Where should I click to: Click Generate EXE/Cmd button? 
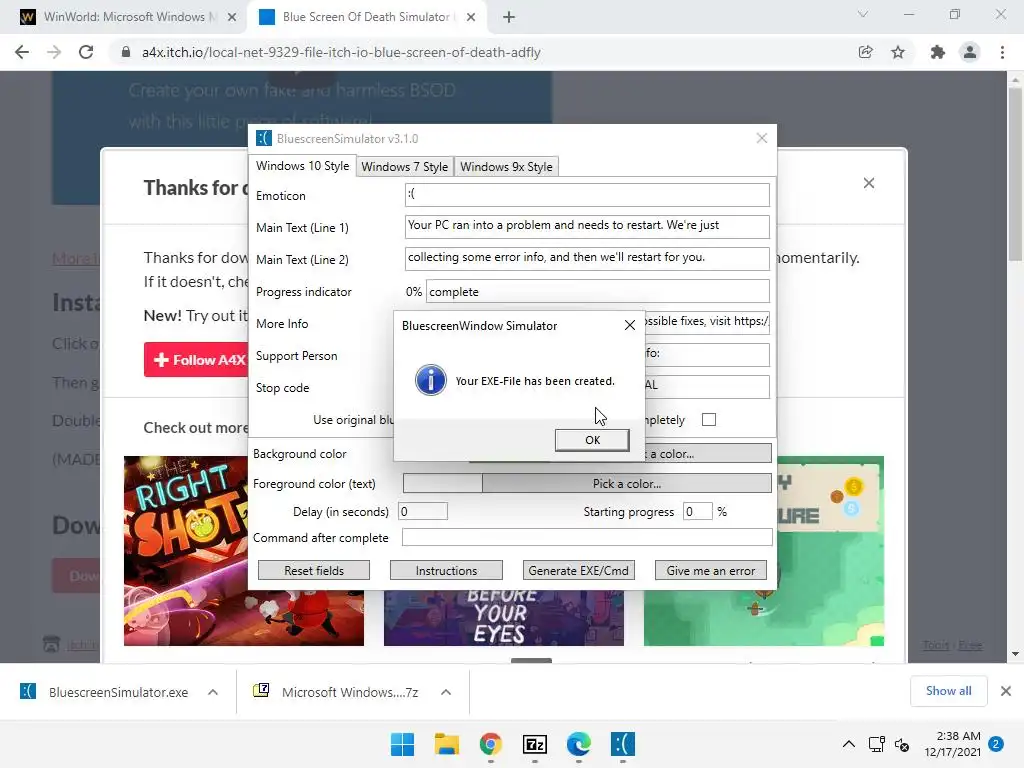578,570
